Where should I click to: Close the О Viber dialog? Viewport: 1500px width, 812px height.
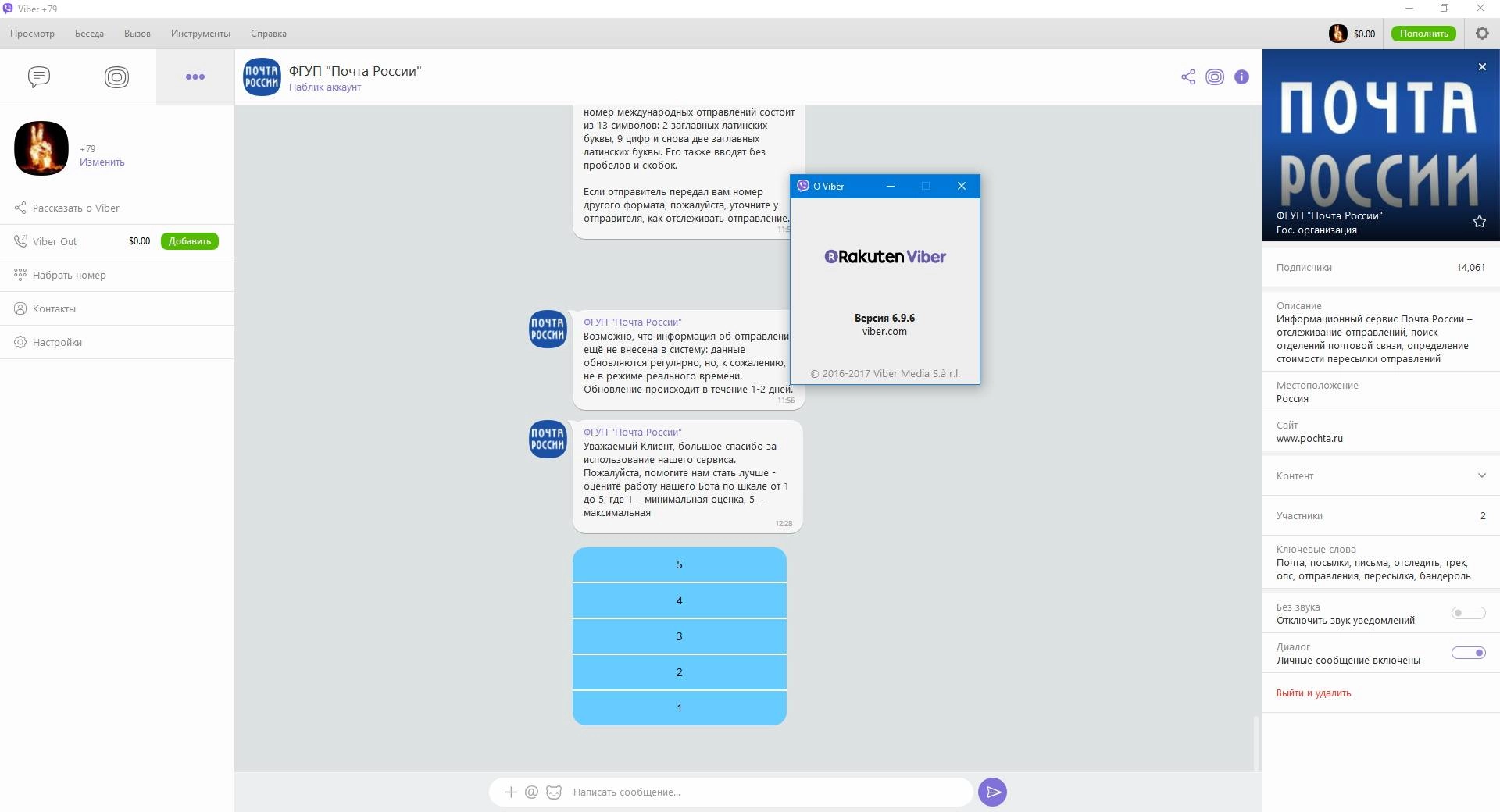[x=962, y=186]
